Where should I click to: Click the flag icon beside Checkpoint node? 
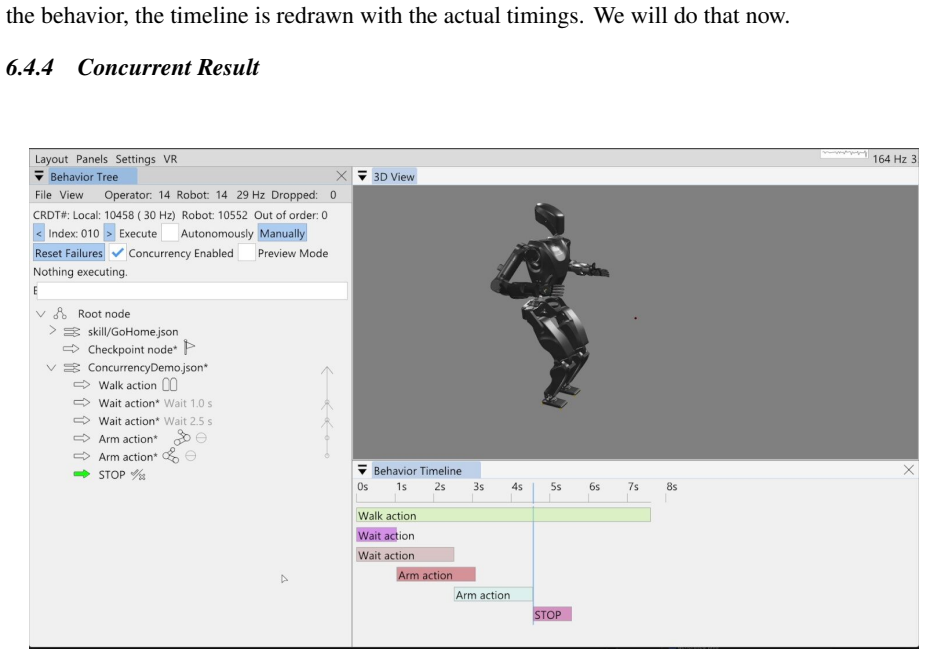[189, 348]
